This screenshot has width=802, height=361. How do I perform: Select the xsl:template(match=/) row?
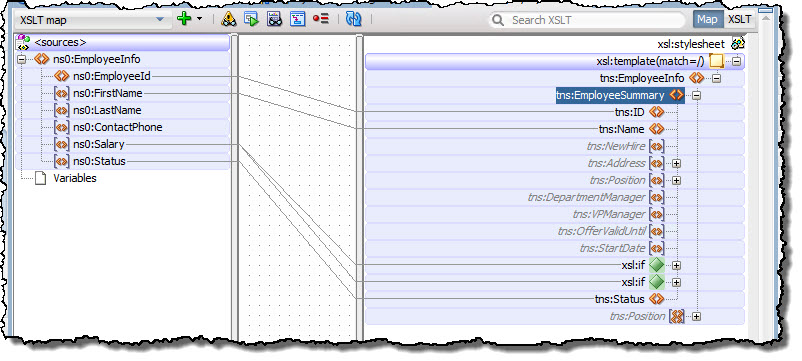[555, 62]
